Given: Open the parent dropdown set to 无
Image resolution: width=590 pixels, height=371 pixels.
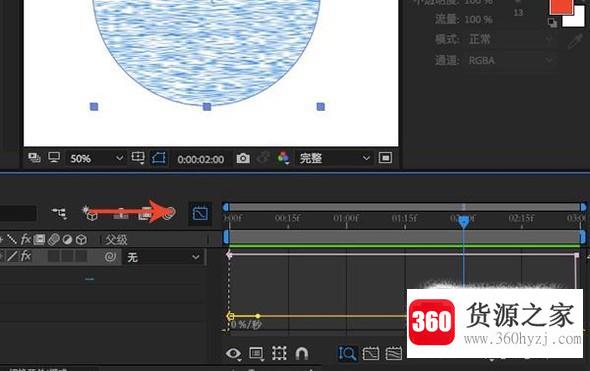Looking at the screenshot, I should (x=163, y=257).
